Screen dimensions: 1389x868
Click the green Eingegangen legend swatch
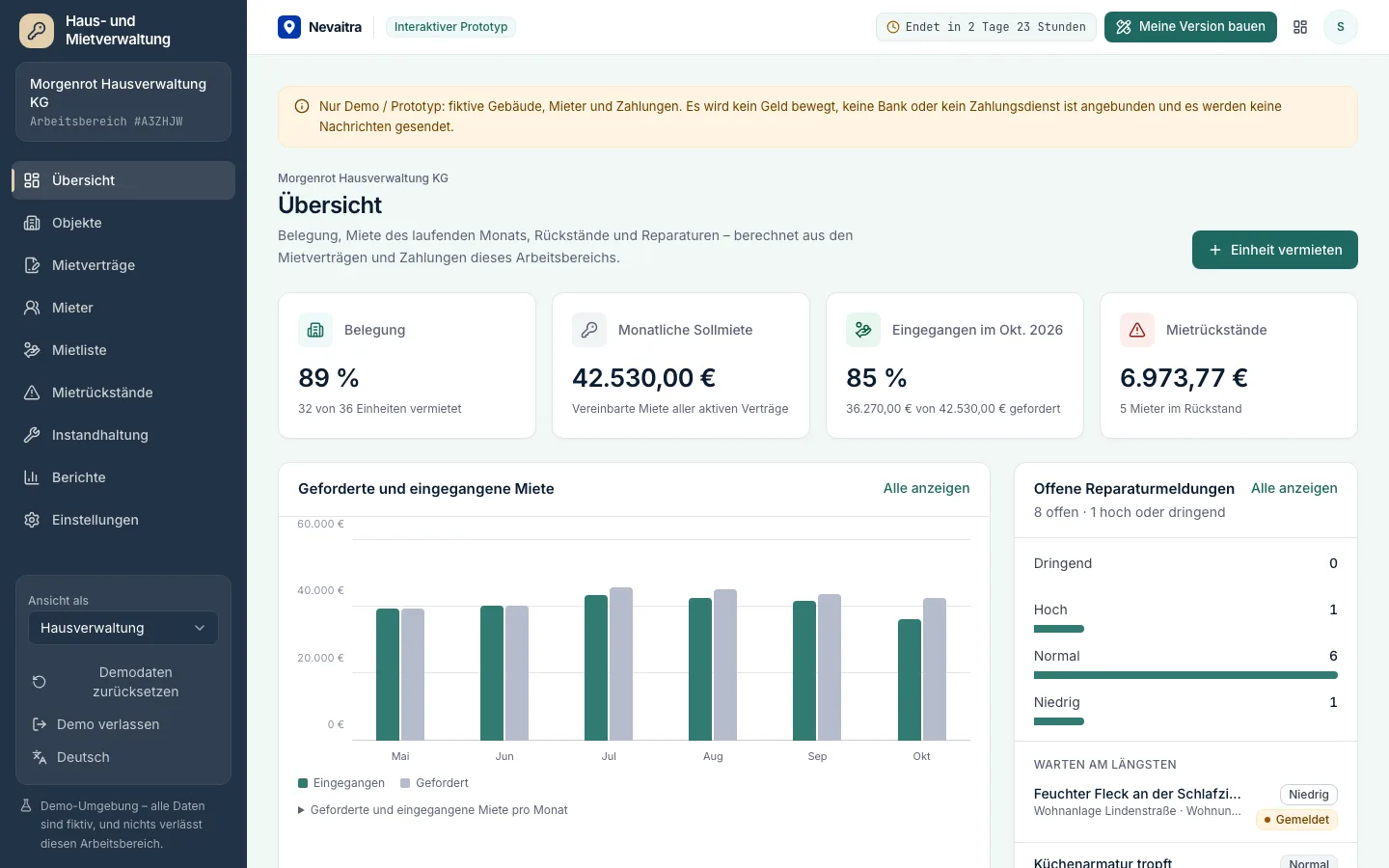[303, 783]
